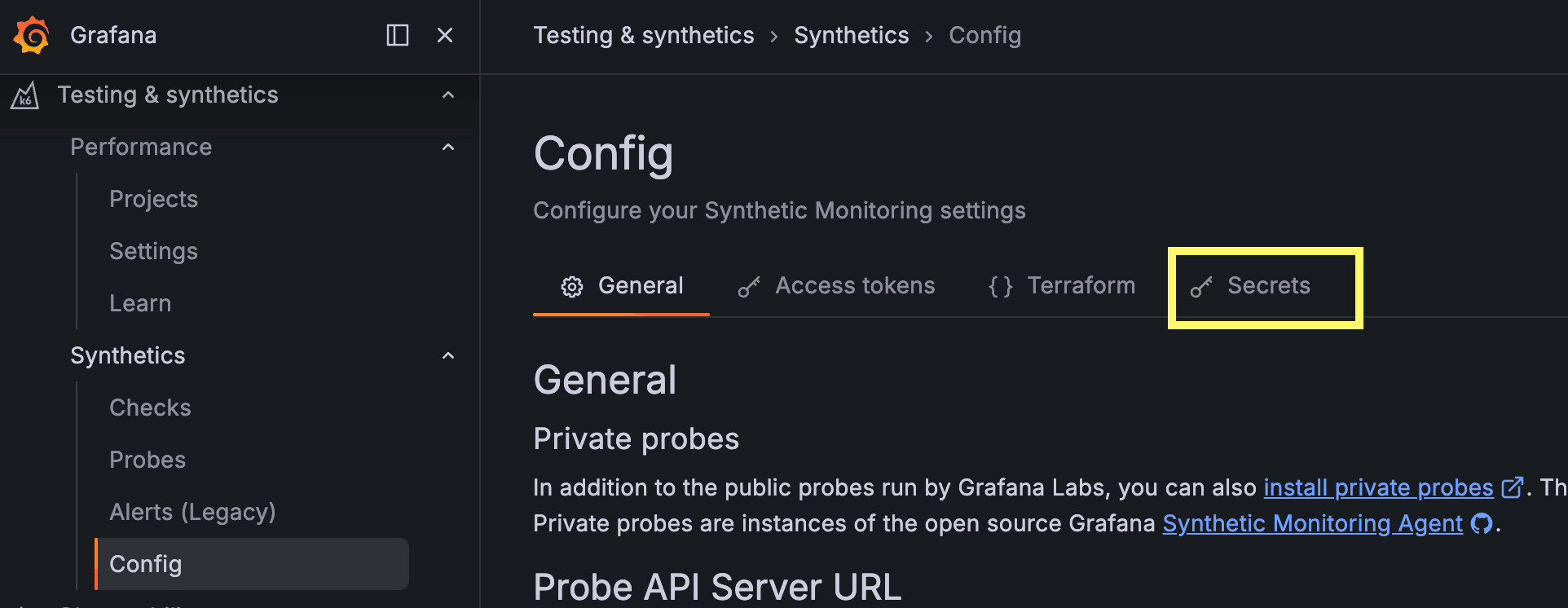Open Alerts (Legacy) in sidebar

193,512
